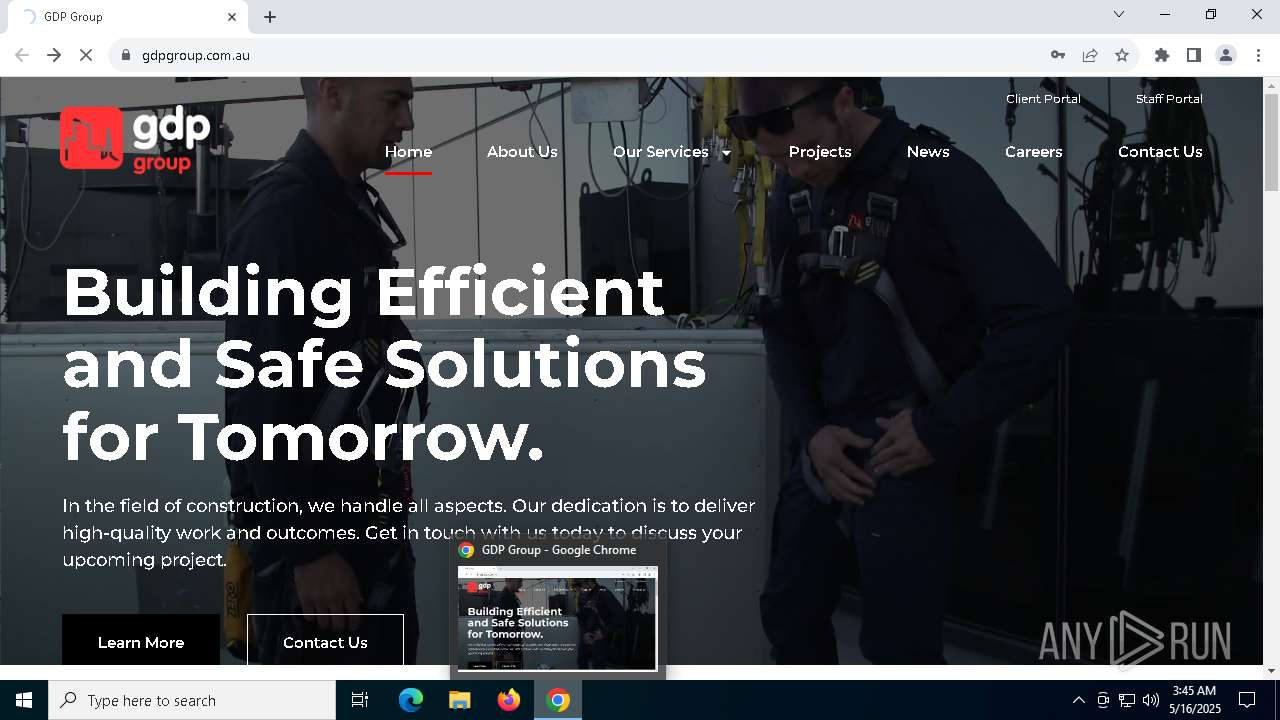
Task: Open the extensions puzzle icon
Action: (1162, 55)
